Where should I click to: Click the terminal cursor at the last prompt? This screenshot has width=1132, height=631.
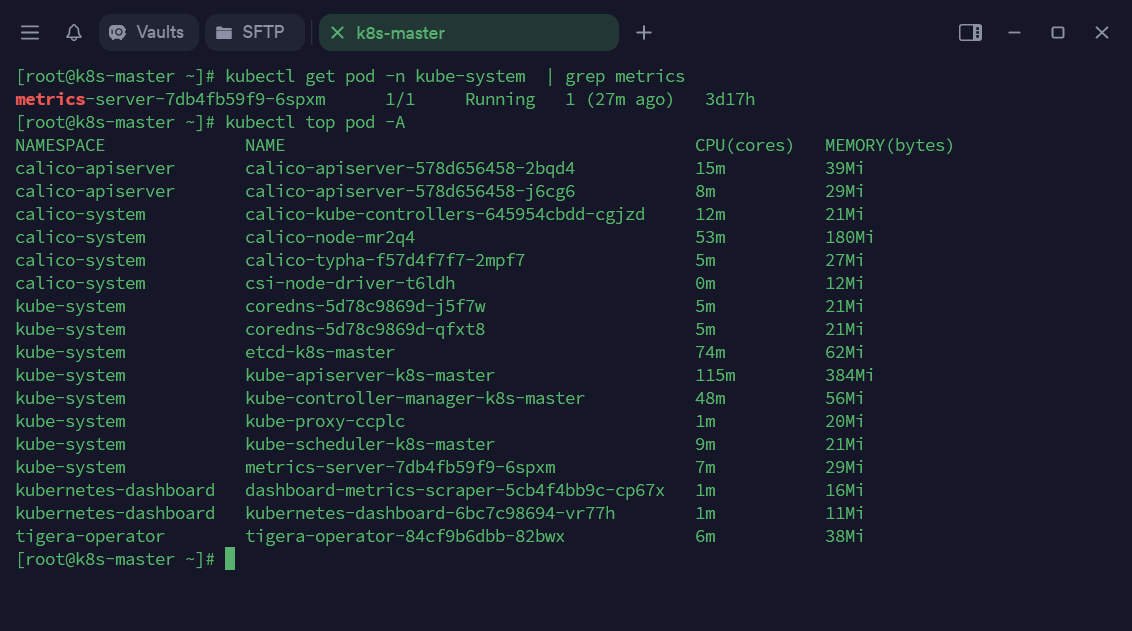tap(230, 559)
